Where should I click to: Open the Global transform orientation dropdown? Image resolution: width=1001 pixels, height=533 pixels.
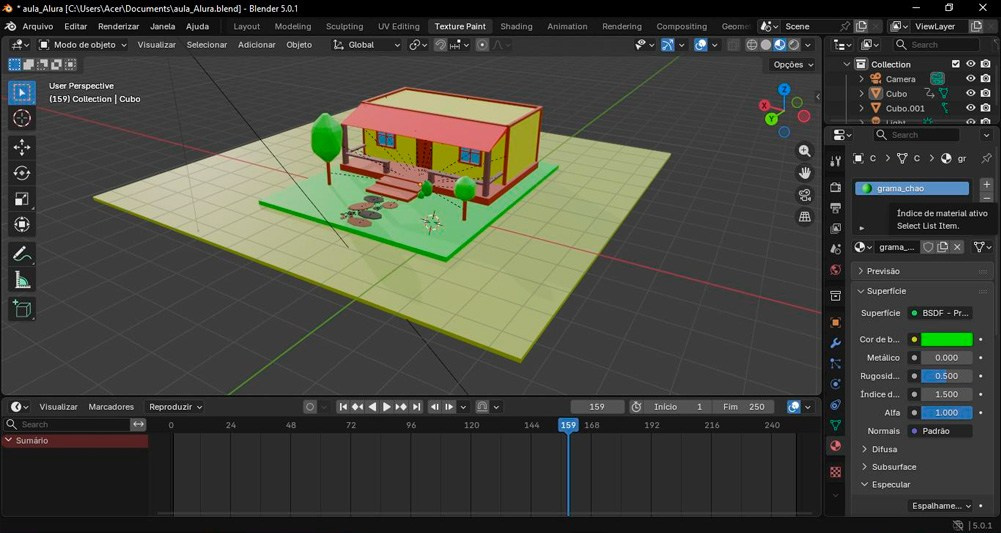click(367, 45)
